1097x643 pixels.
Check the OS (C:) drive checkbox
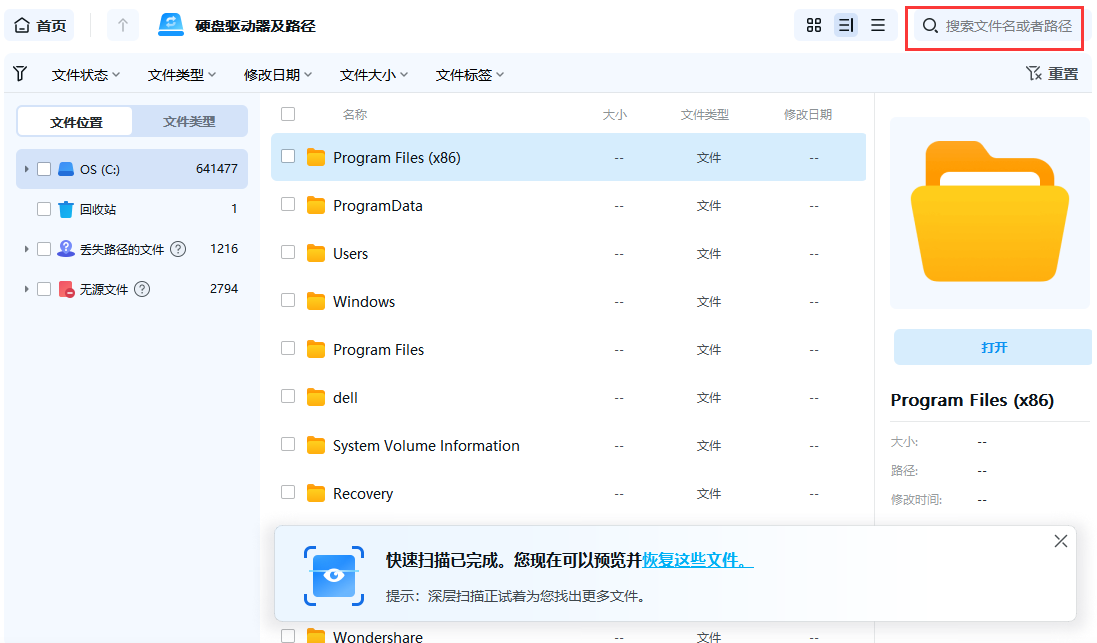pyautogui.click(x=43, y=169)
